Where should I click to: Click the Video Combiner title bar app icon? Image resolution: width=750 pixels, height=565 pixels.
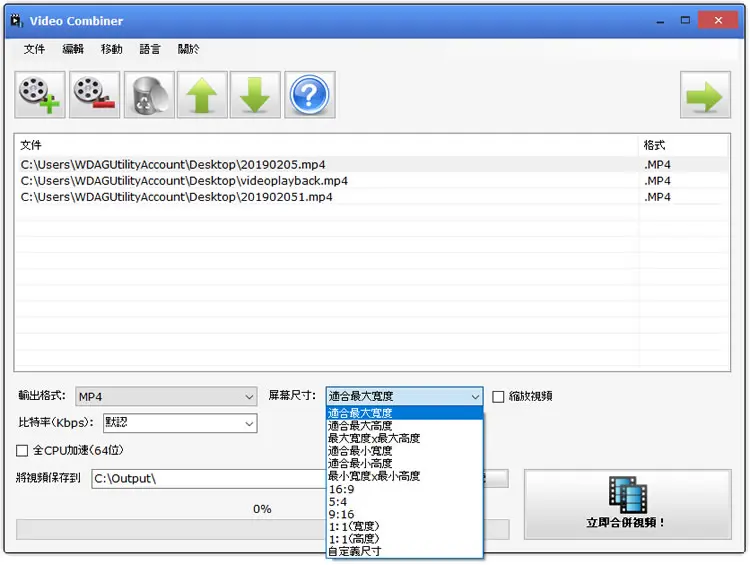(17, 21)
